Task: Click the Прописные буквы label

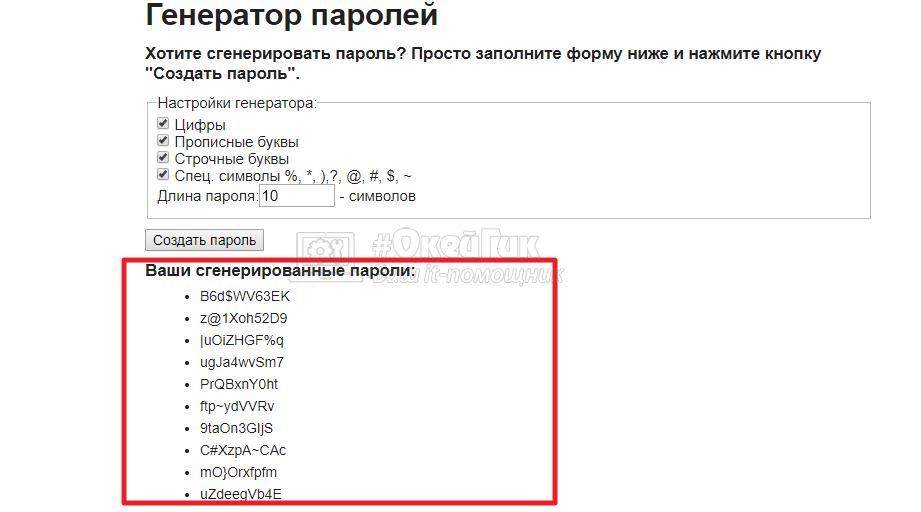Action: tap(236, 142)
